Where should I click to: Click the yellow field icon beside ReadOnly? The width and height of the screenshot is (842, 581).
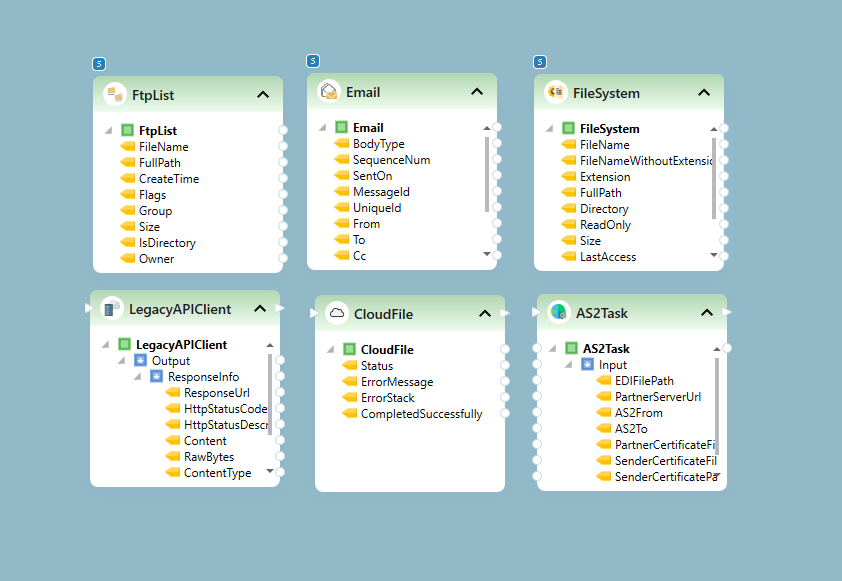569,224
